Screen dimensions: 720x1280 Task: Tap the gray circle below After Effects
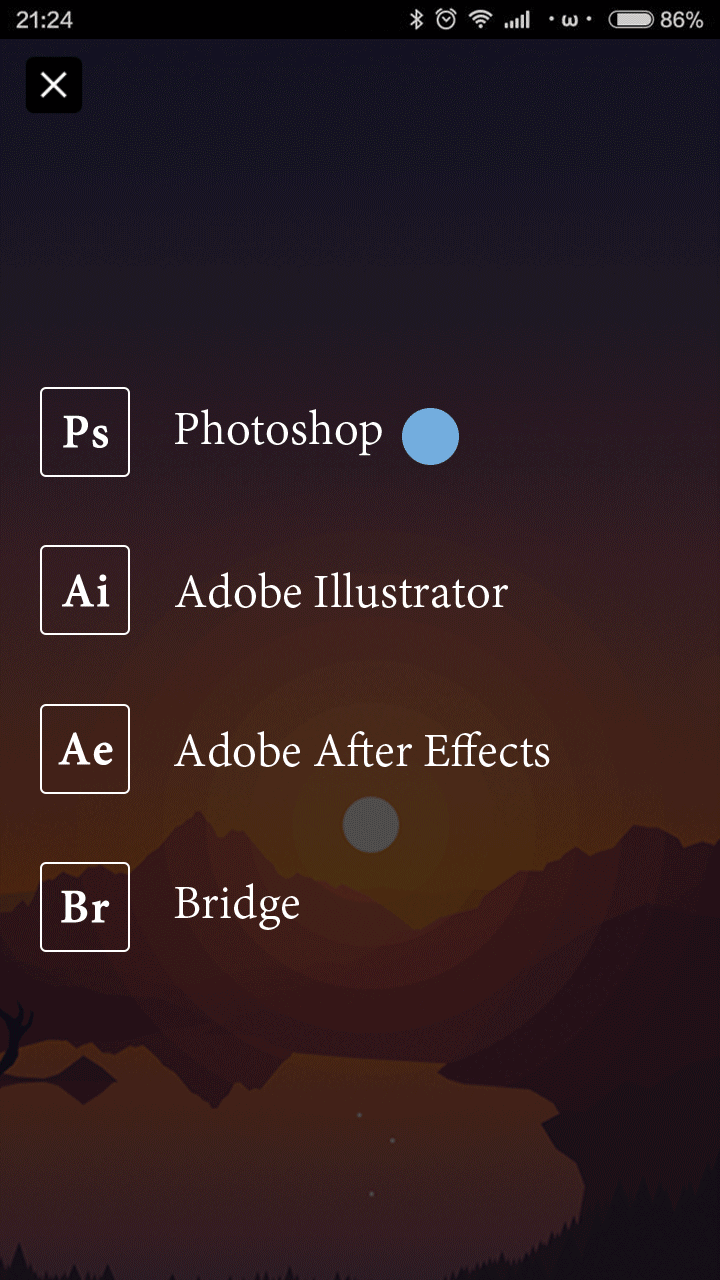pyautogui.click(x=371, y=825)
